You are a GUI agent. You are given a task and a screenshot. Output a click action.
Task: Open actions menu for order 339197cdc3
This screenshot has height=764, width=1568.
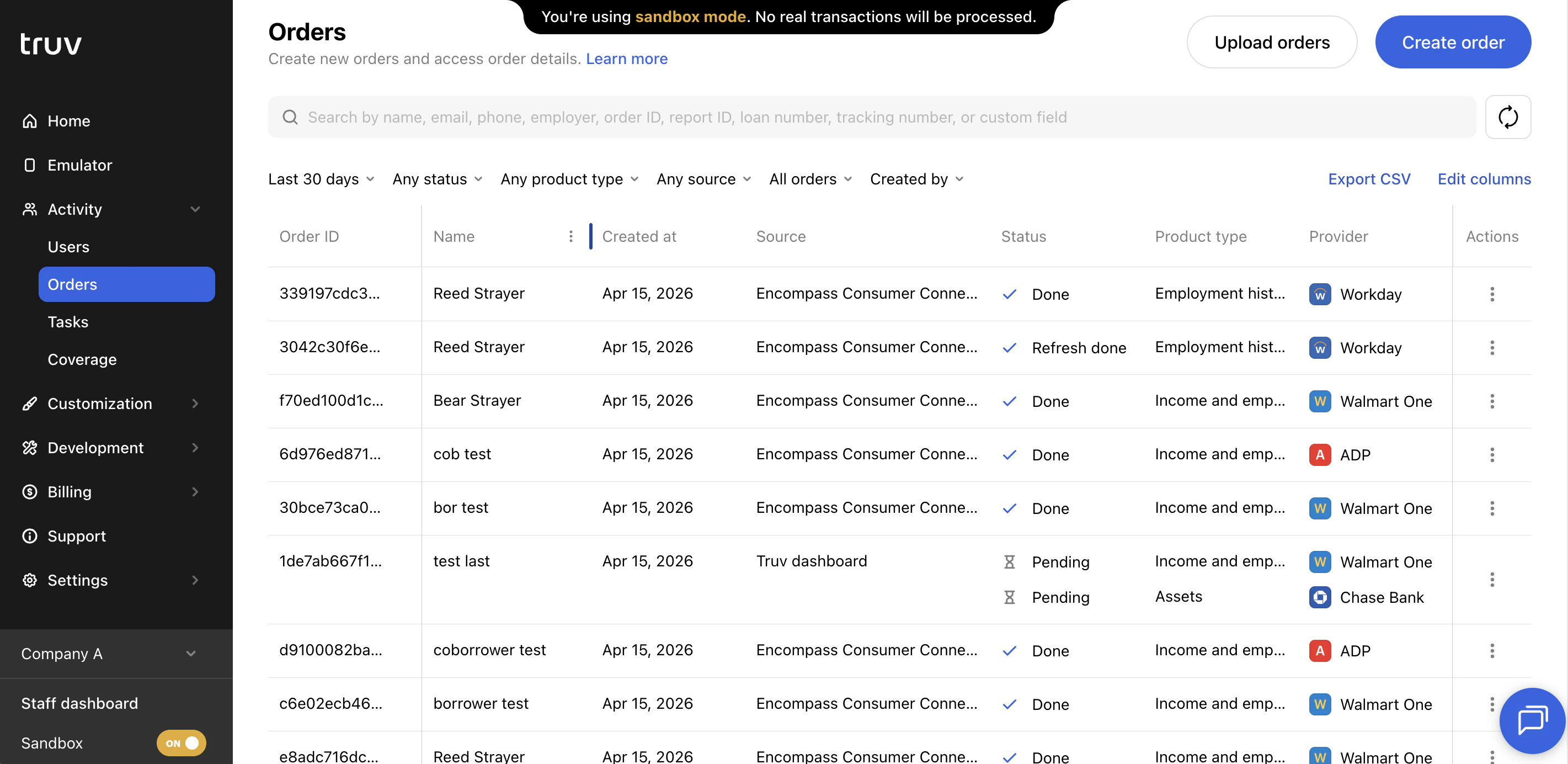(x=1492, y=294)
